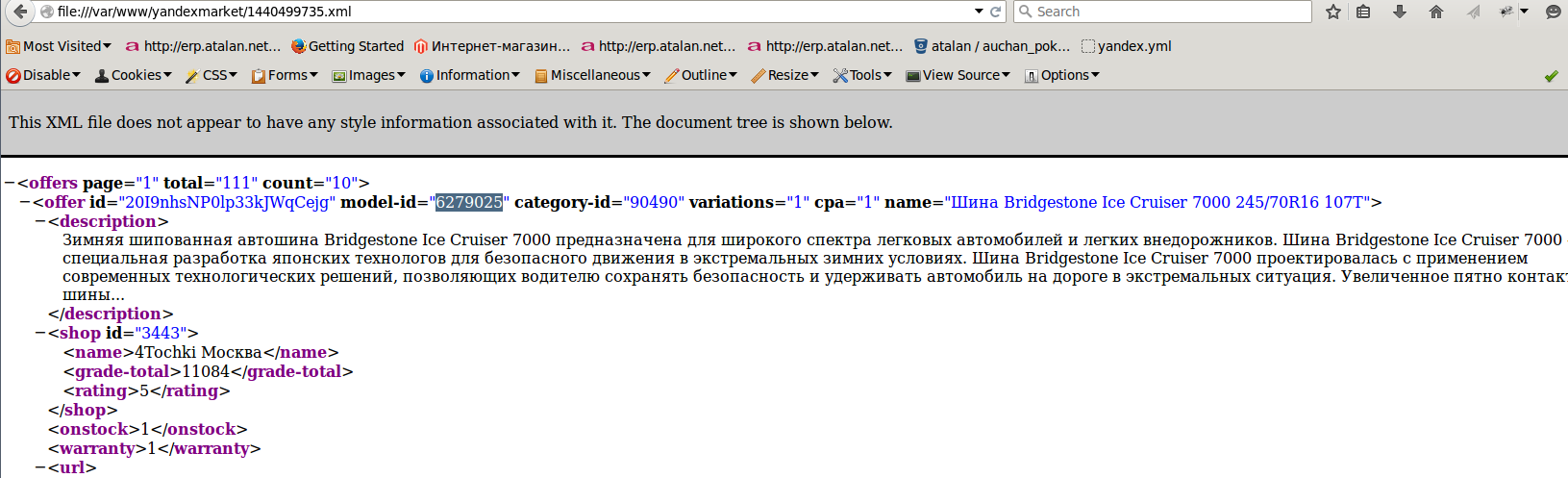Click the closing </shop> tag
The height and width of the screenshot is (478, 1568).
83,410
